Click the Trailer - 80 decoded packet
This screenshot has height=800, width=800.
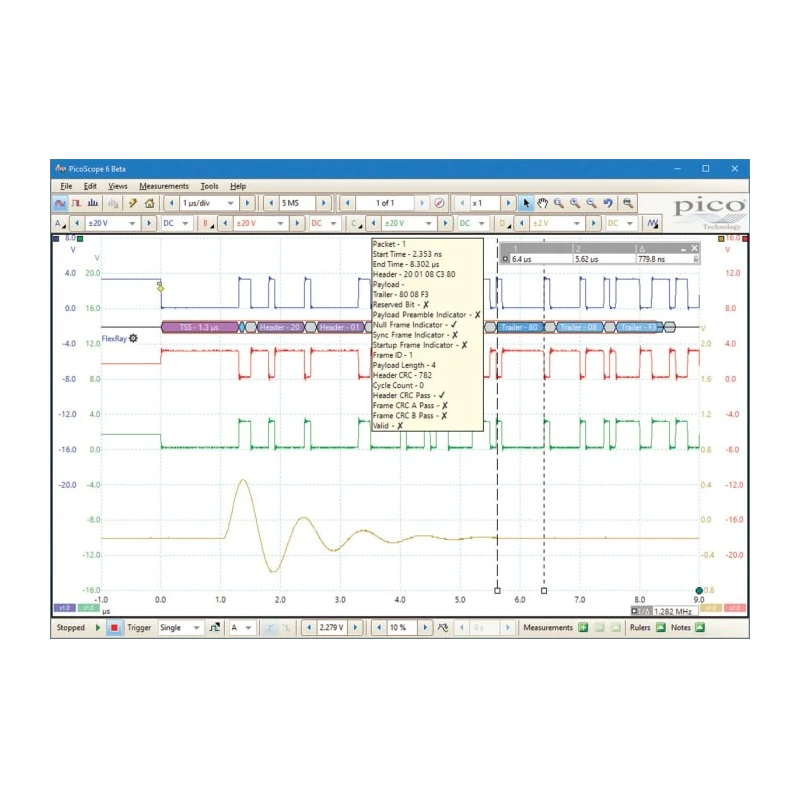[519, 327]
